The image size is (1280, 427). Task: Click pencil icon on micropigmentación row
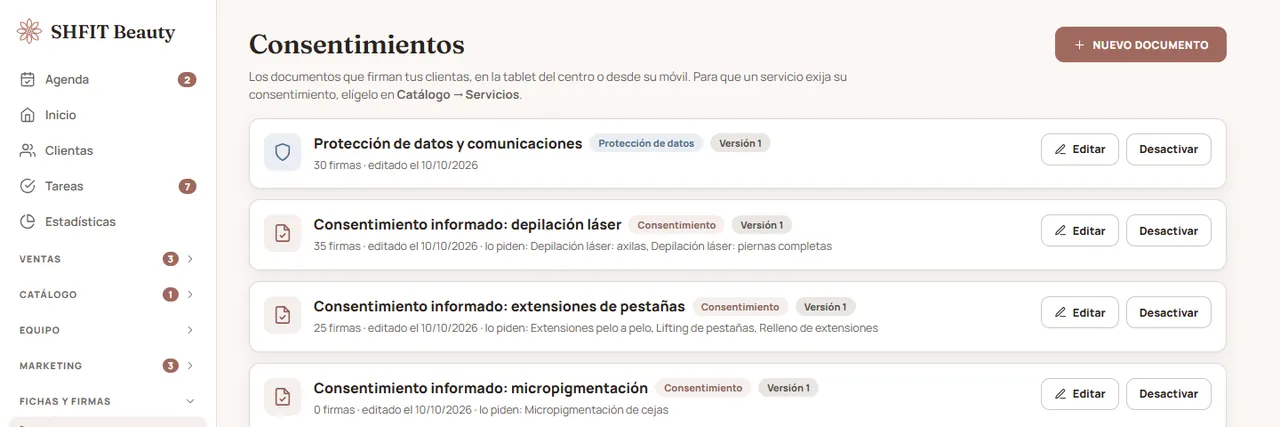(1061, 394)
